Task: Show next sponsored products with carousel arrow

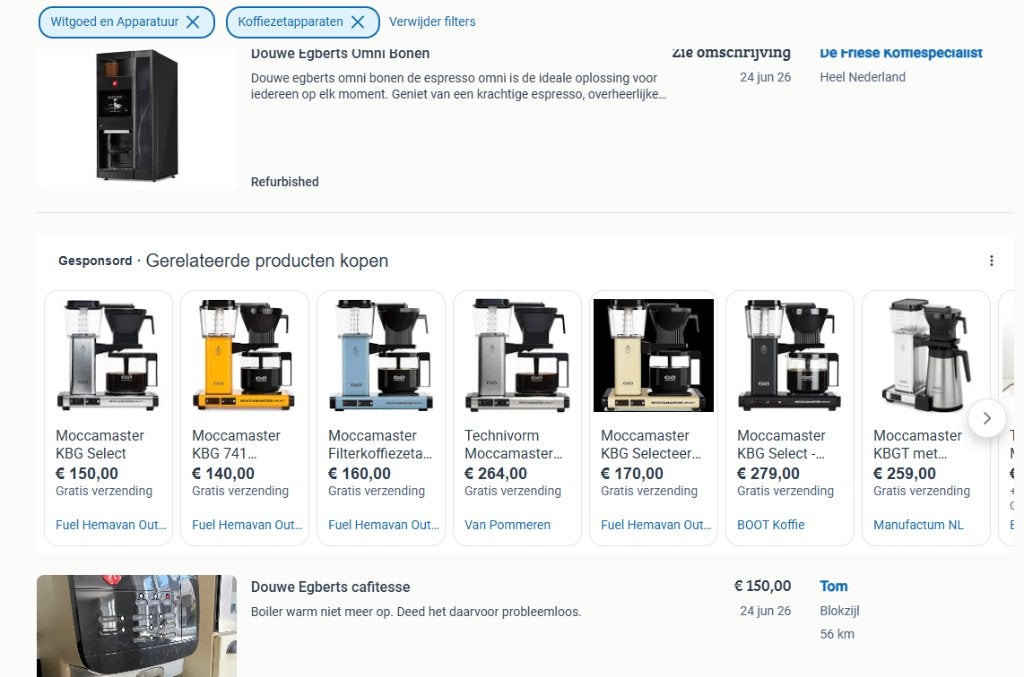Action: [987, 418]
